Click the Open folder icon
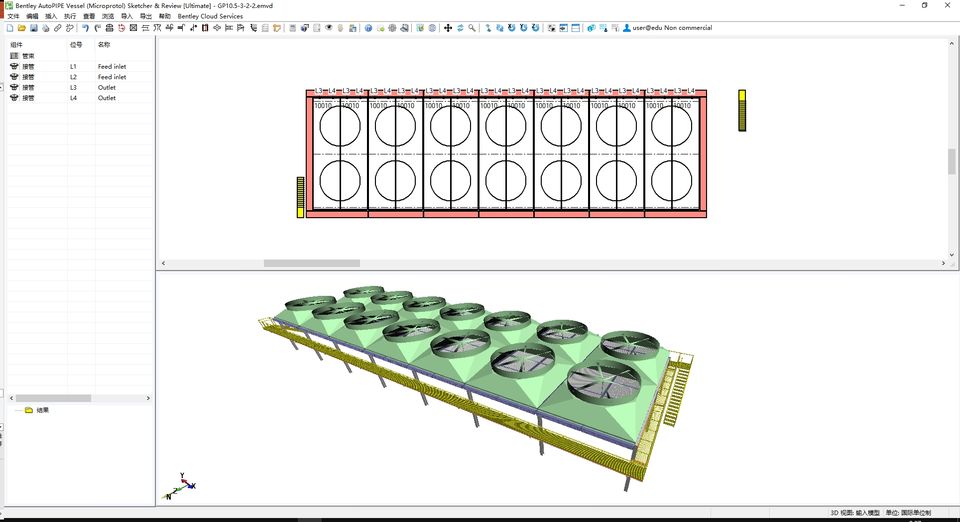Viewport: 960px width, 522px height. 21,28
